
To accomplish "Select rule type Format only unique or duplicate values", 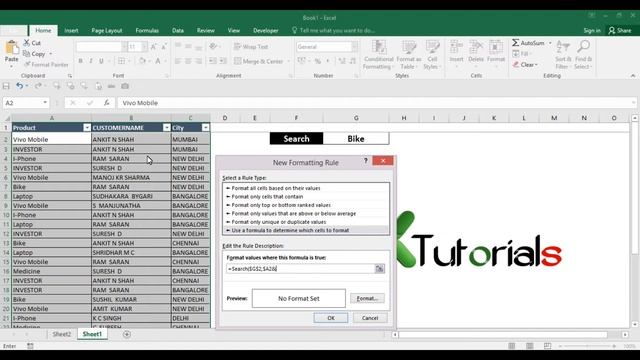I will (306, 222).
